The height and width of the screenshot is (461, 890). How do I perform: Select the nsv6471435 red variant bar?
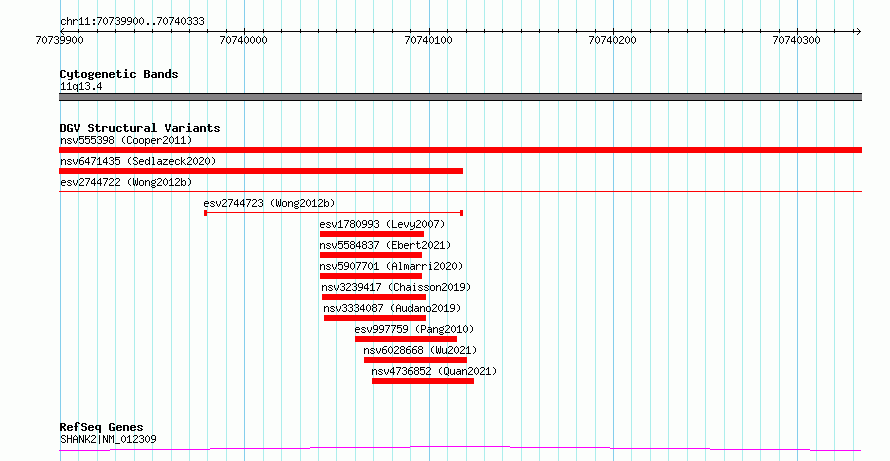pos(261,171)
